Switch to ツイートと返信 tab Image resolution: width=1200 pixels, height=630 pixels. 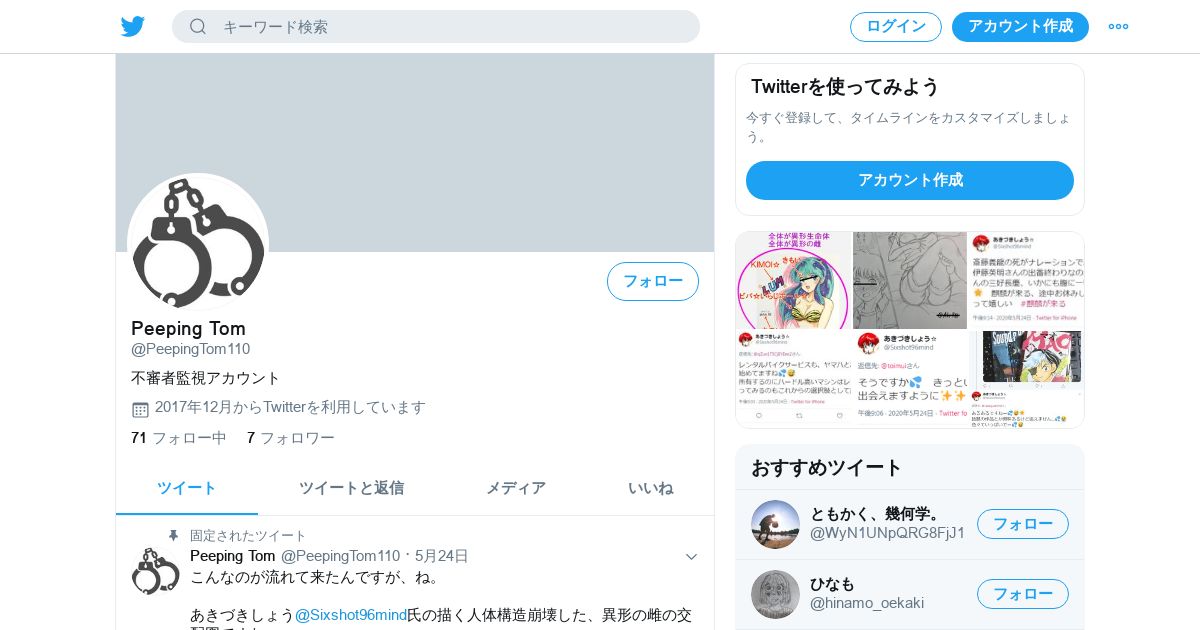coord(351,488)
